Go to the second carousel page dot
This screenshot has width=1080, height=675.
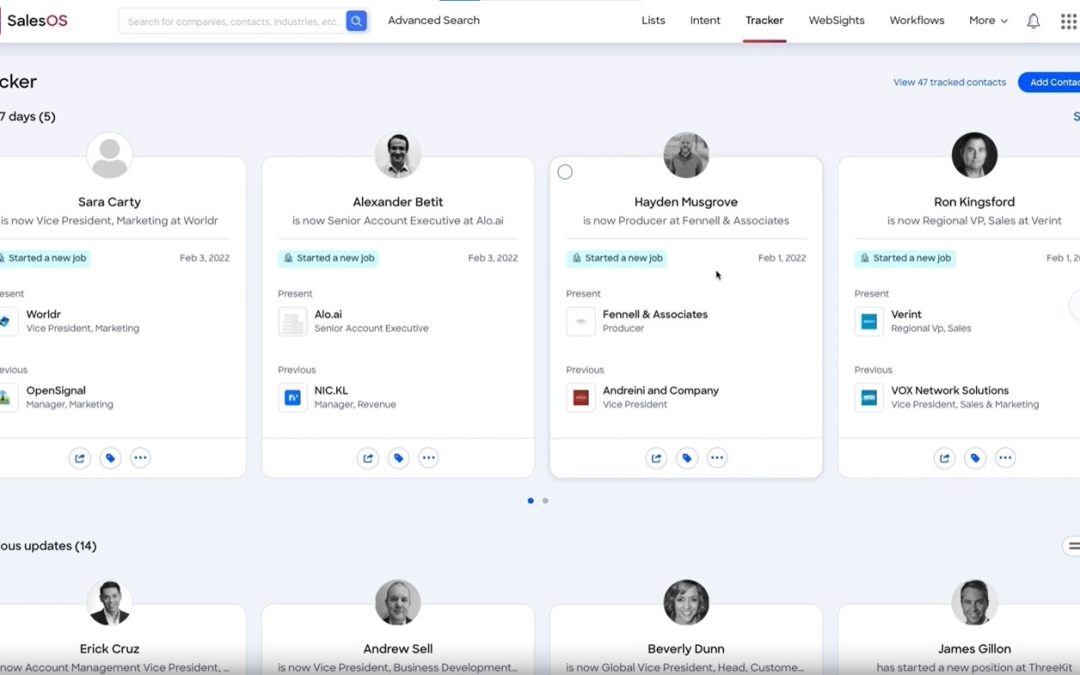point(546,501)
